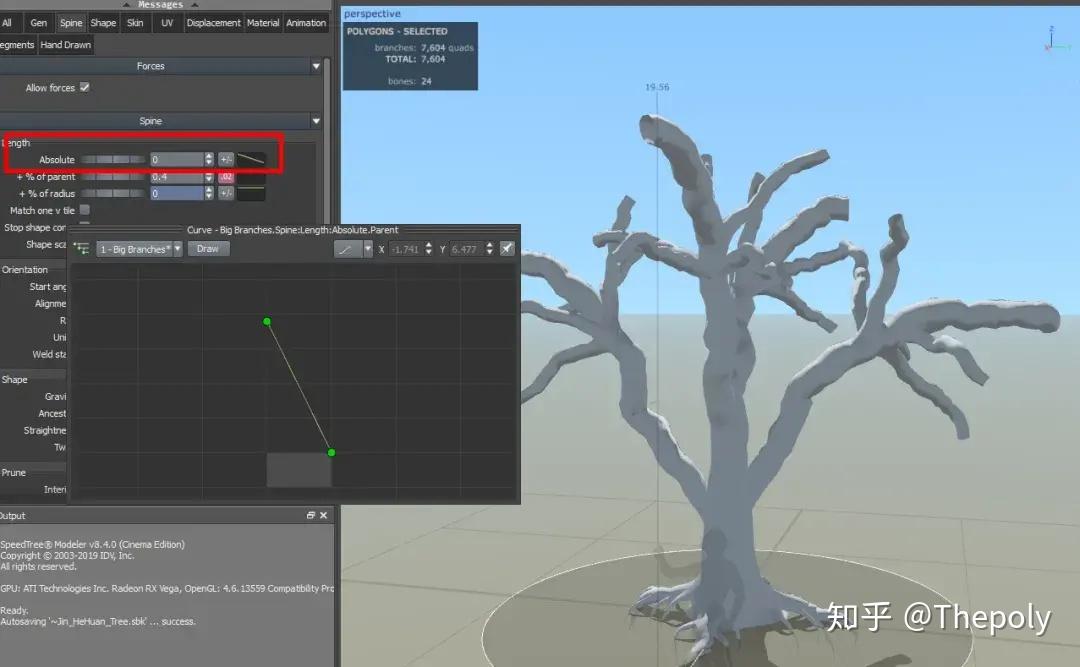Click the % of radius value stepper
This screenshot has width=1080, height=667.
pyautogui.click(x=209, y=194)
